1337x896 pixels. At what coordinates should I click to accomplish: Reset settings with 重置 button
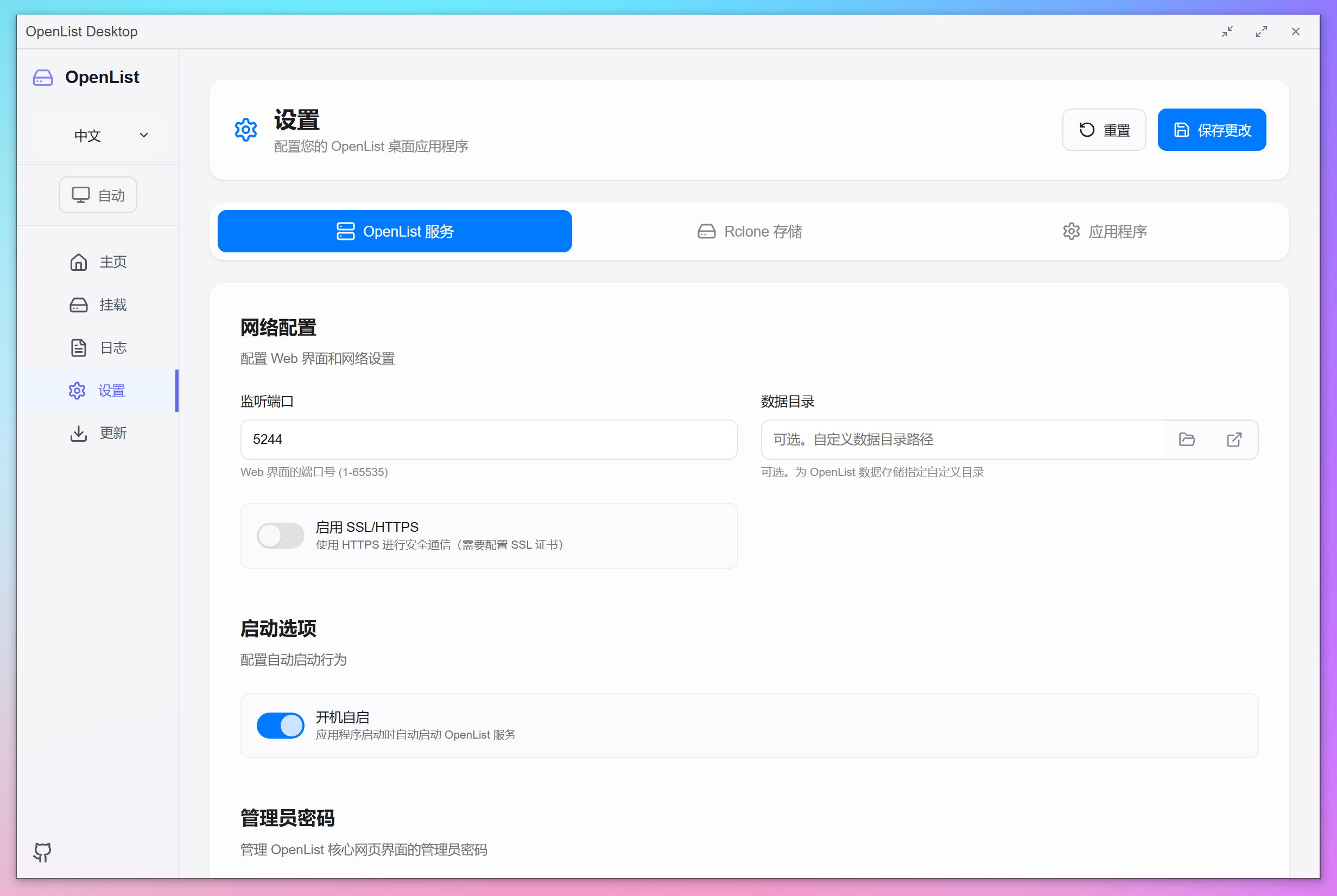tap(1104, 130)
